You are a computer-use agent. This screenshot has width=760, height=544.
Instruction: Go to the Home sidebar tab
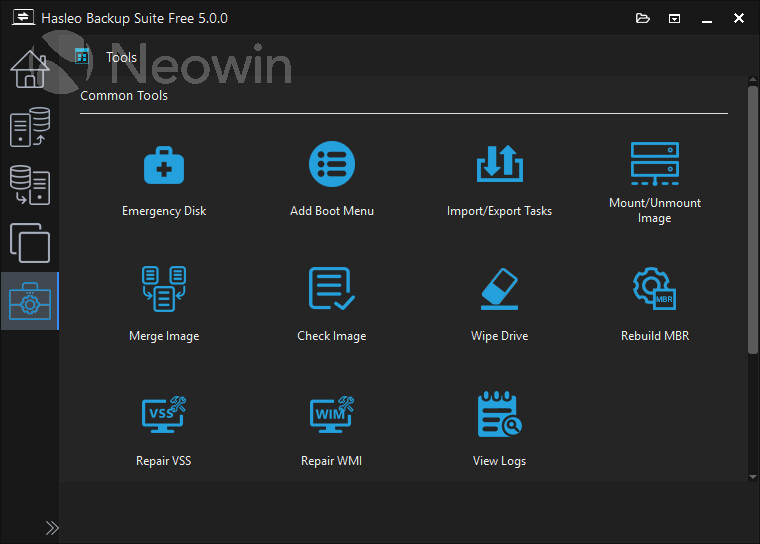coord(29,69)
